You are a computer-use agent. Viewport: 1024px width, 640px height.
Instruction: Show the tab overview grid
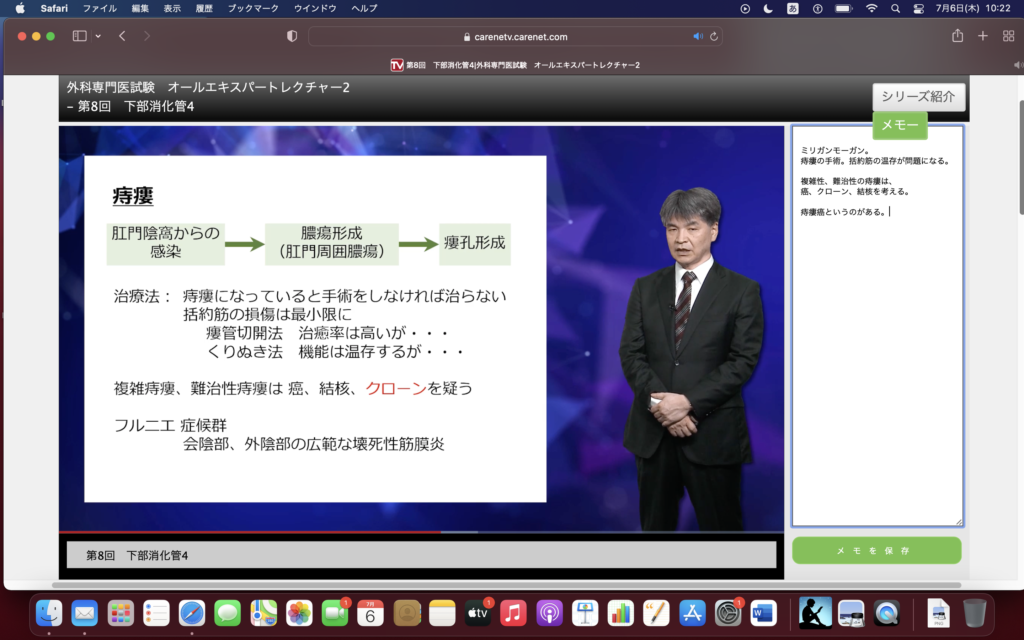click(x=1006, y=36)
